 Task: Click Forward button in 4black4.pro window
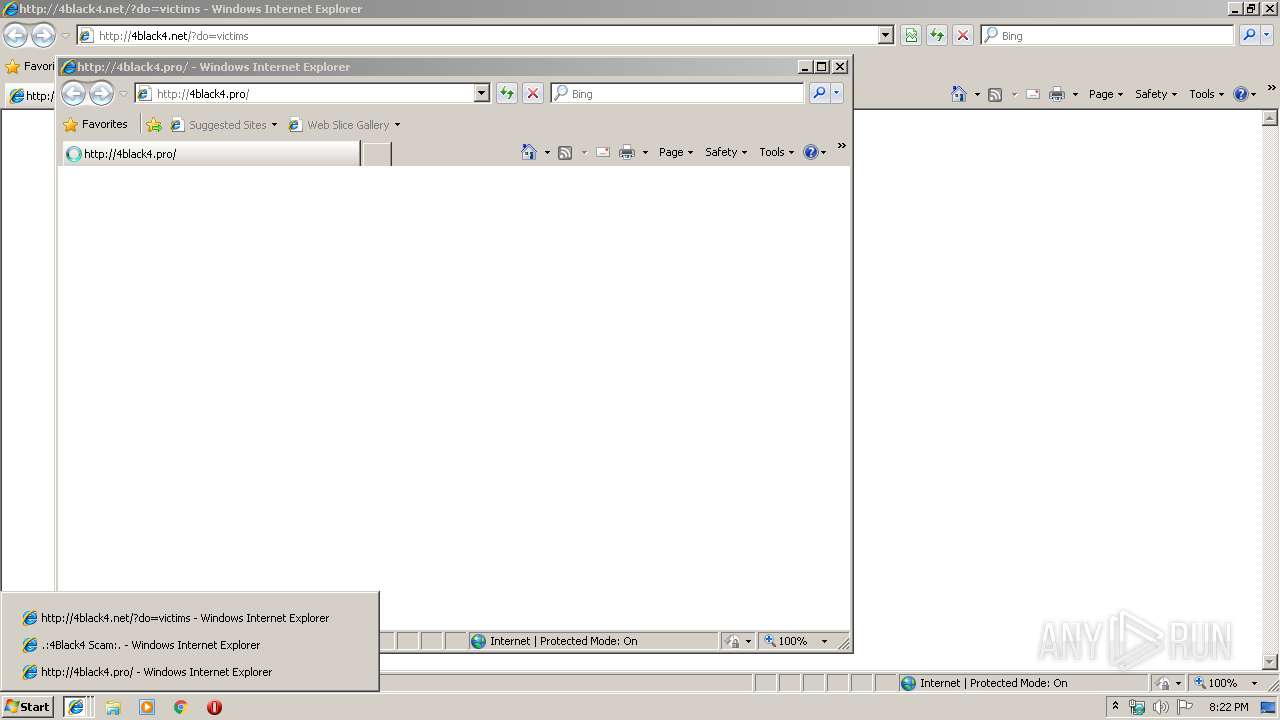click(x=101, y=93)
